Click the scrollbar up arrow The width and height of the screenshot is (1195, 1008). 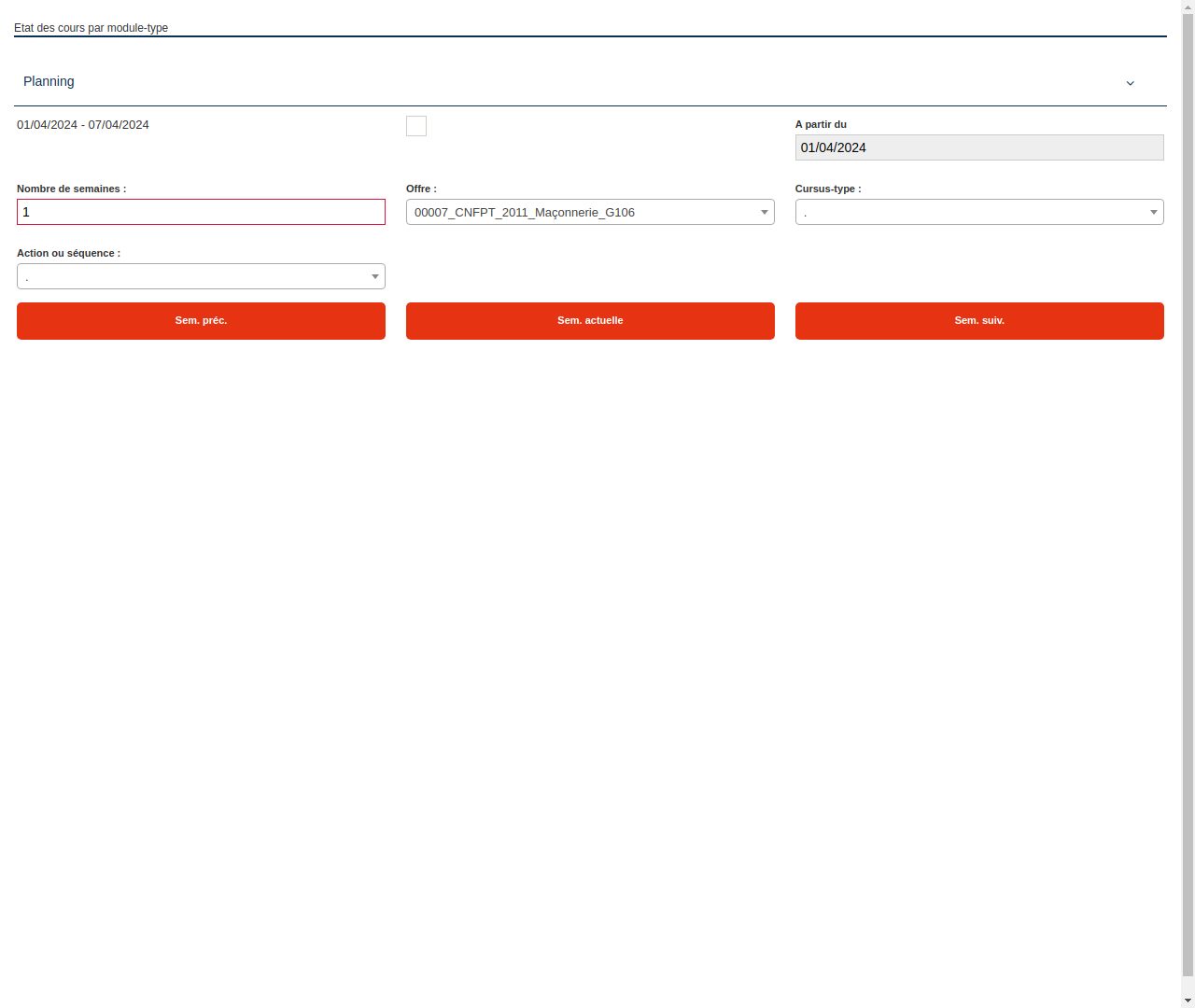click(x=1187, y=7)
